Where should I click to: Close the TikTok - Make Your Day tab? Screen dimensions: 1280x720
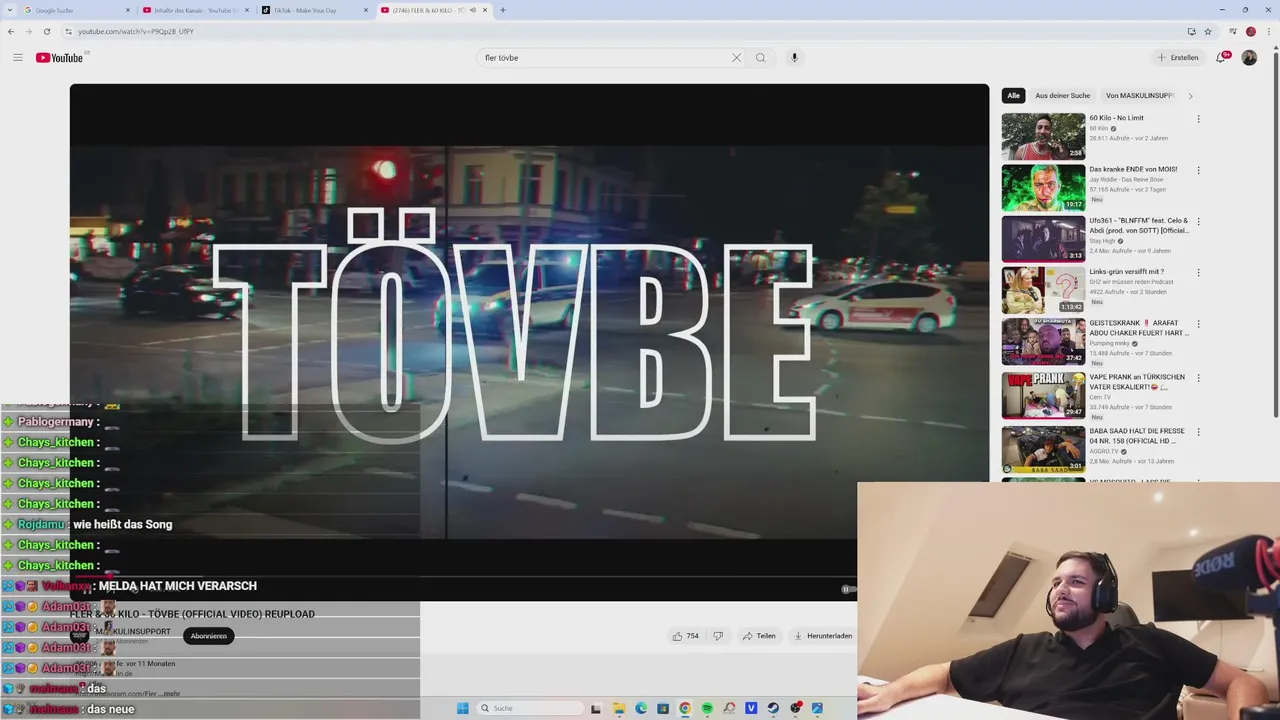[x=365, y=10]
